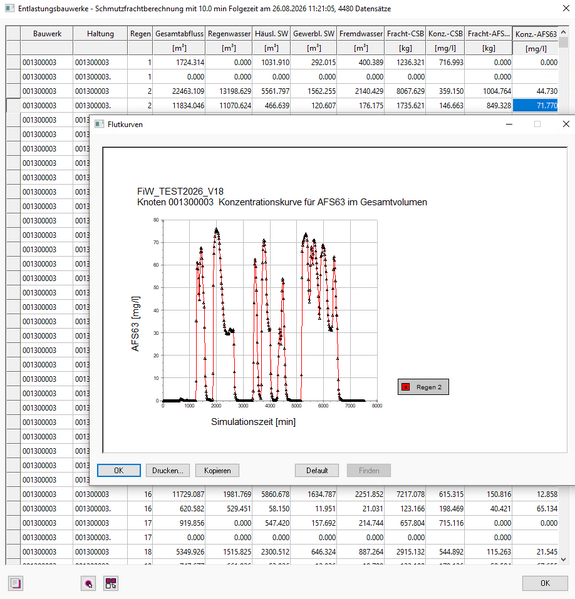The width and height of the screenshot is (575, 599).
Task: Click the red legend marker beside Regen 2
Action: pos(406,387)
